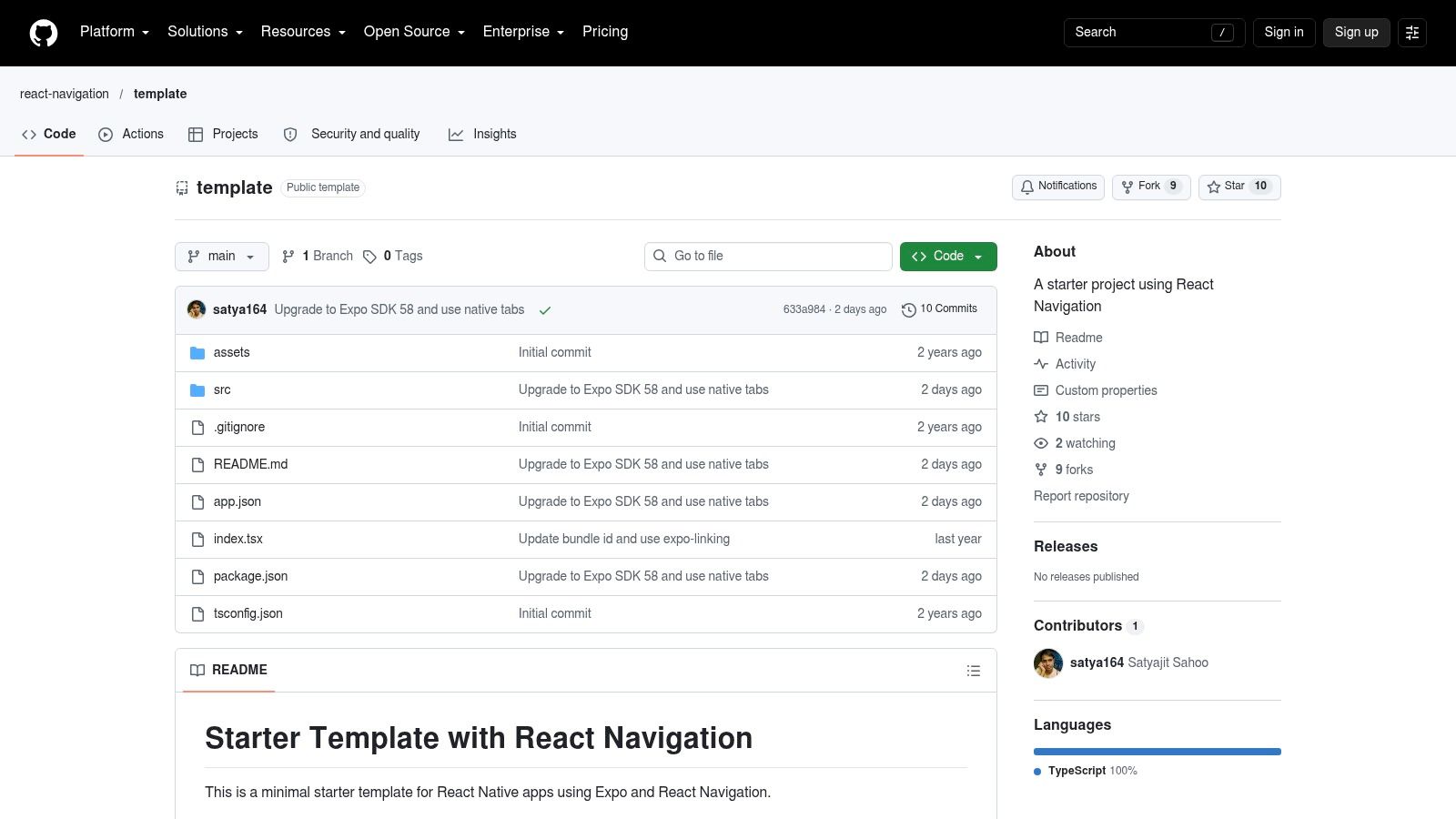Viewport: 1456px width, 819px height.
Task: Expand the Platform menu
Action: pos(115,32)
